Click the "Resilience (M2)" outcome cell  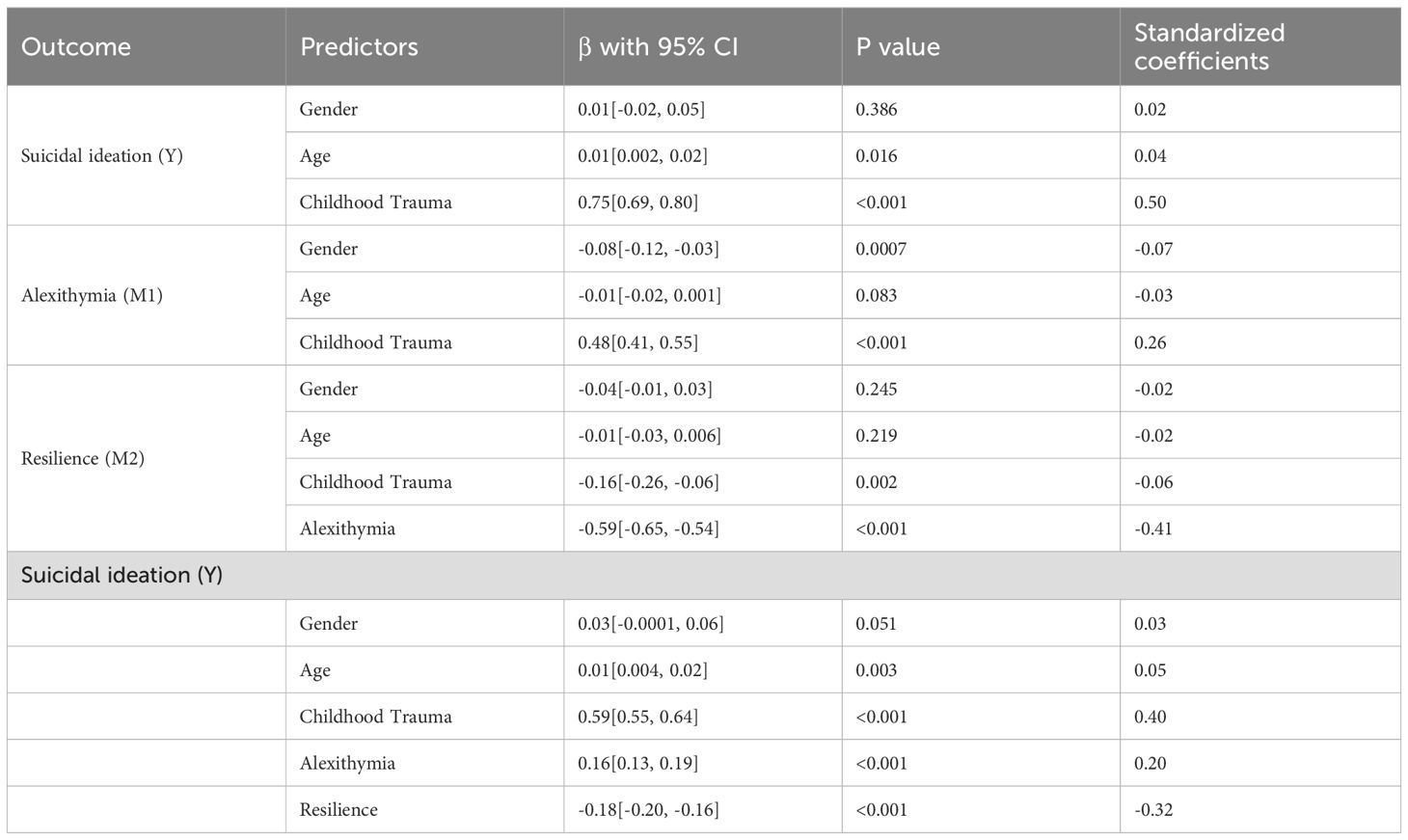tap(83, 458)
